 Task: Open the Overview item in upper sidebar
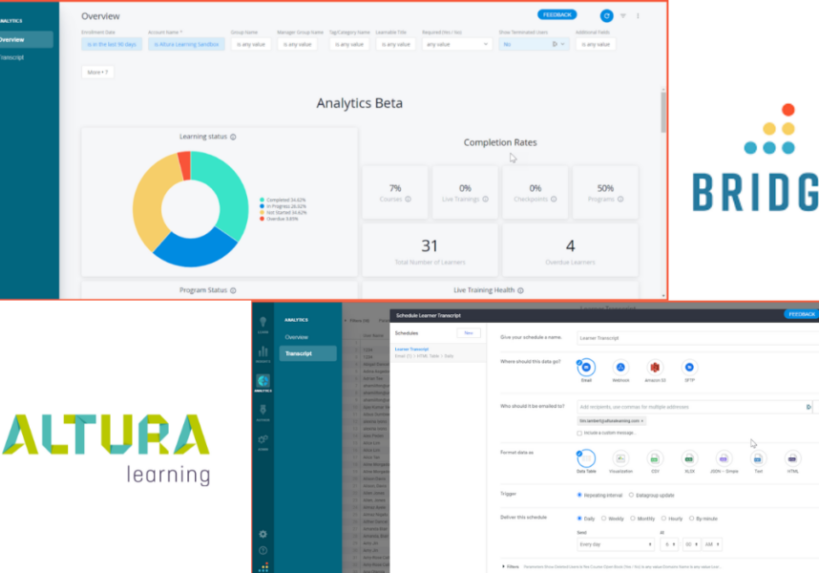point(26,40)
